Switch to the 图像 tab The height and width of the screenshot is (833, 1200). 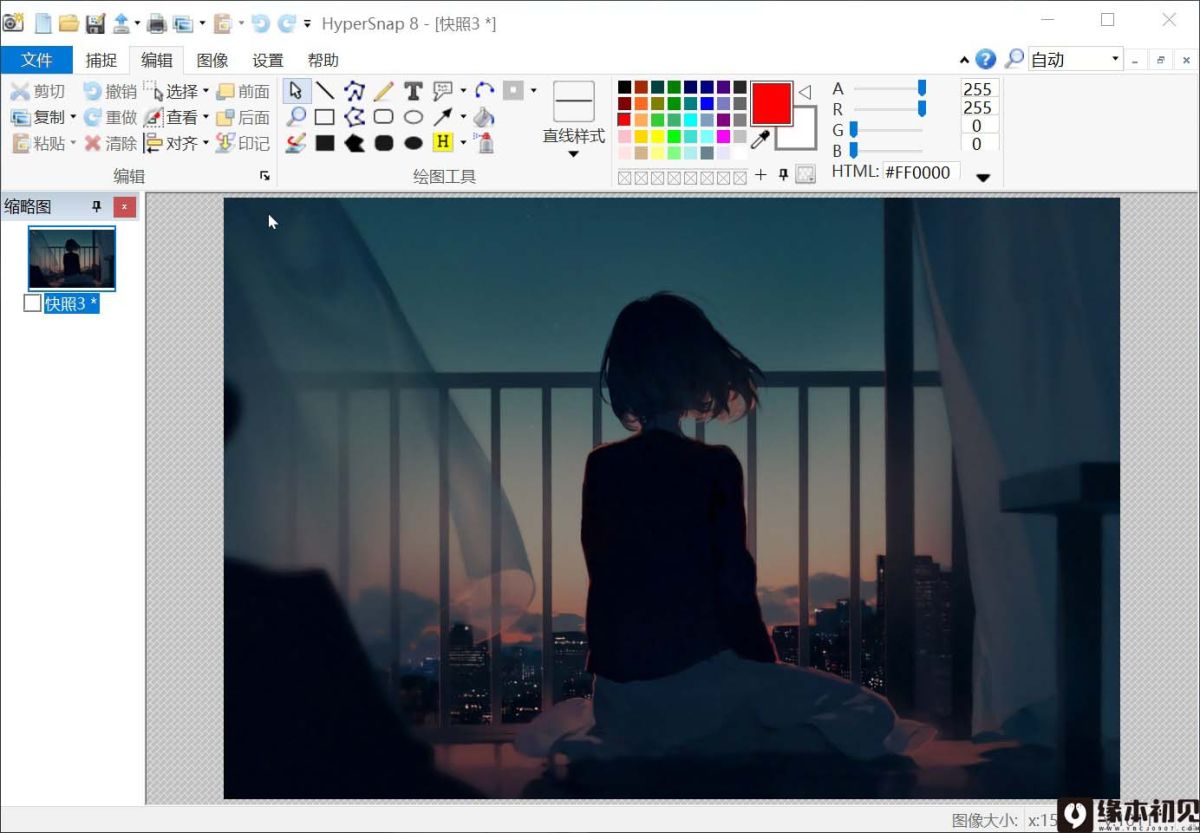tap(212, 60)
